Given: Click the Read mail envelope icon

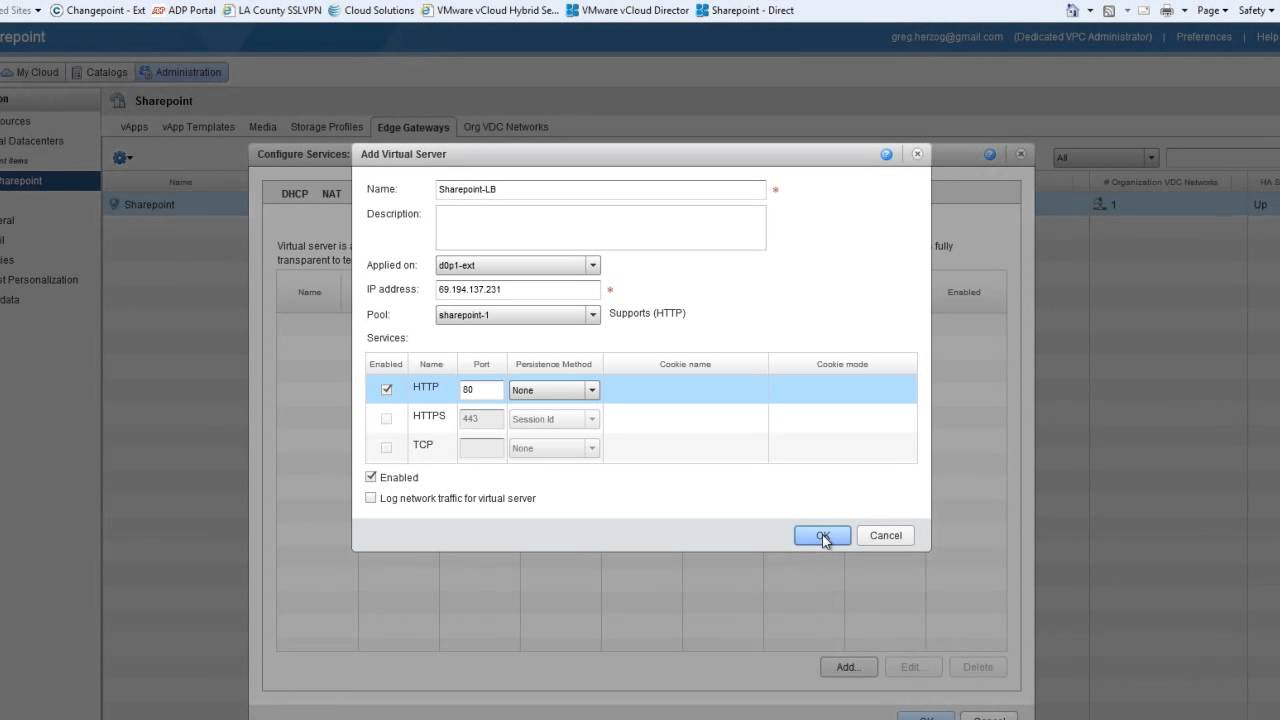Looking at the screenshot, I should [1144, 10].
